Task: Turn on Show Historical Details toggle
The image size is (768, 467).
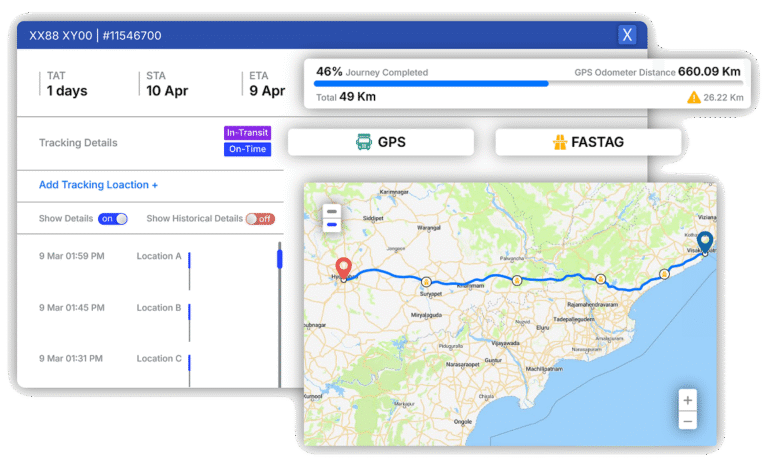Action: 260,219
